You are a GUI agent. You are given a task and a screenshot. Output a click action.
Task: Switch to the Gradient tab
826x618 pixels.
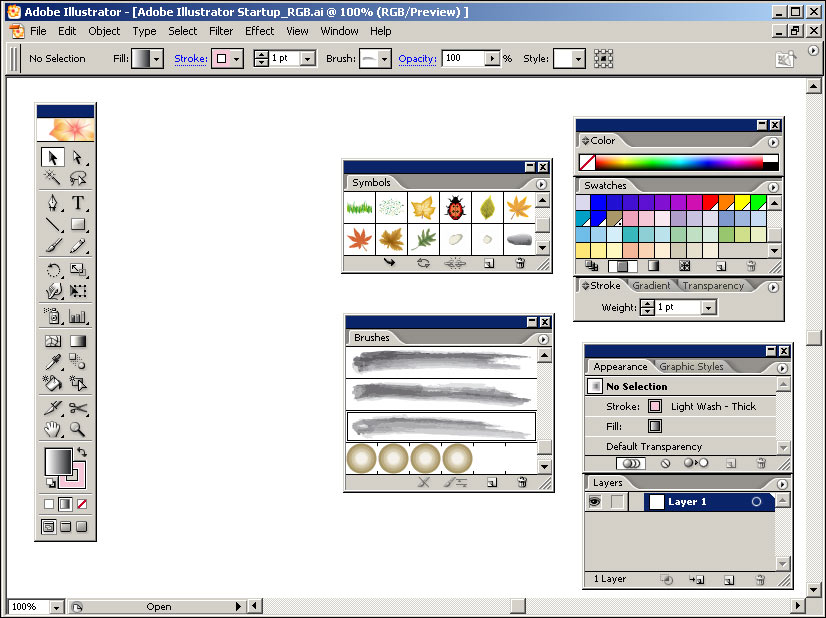(651, 286)
